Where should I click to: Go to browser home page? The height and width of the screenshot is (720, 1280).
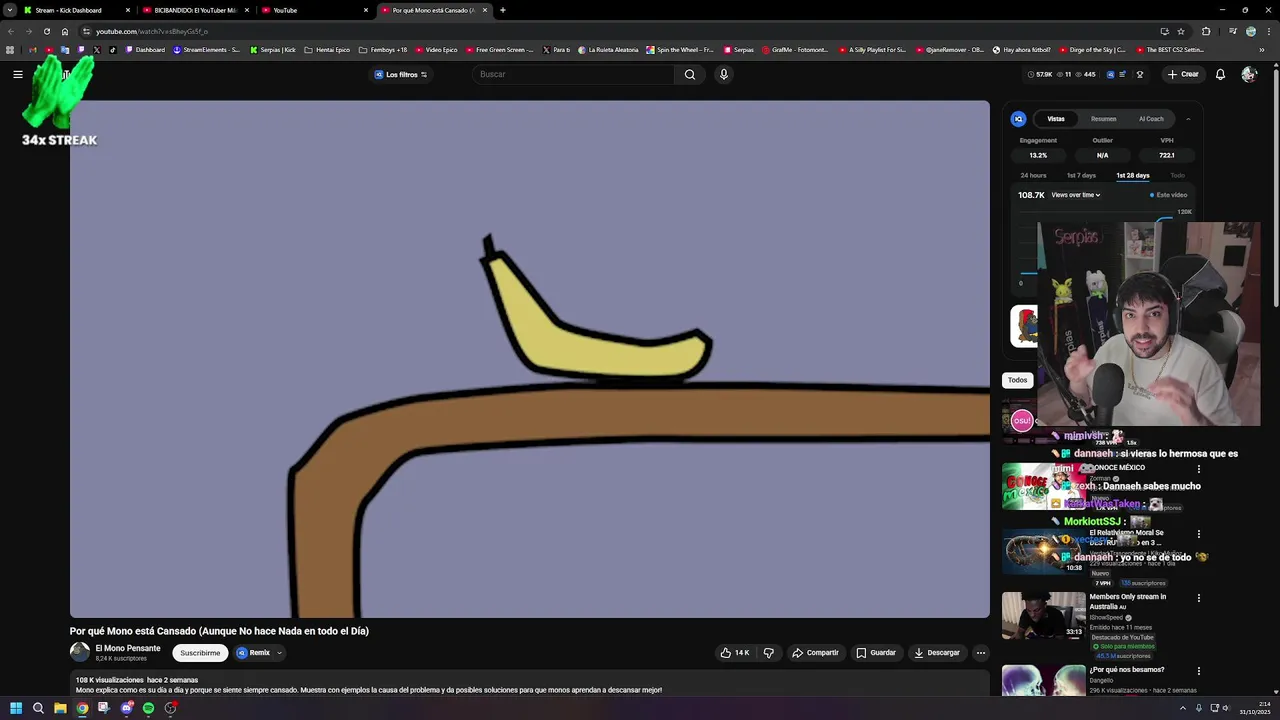pos(65,31)
